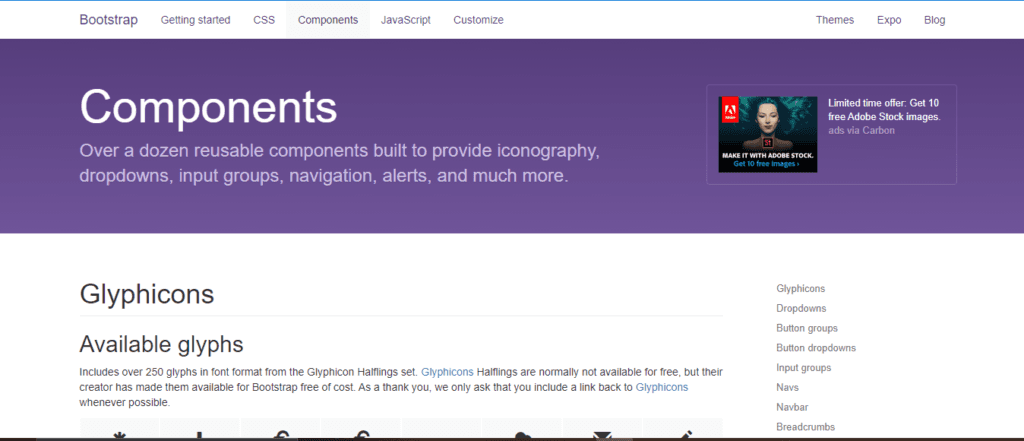
Task: Select the Components navbar tab
Action: coord(328,20)
